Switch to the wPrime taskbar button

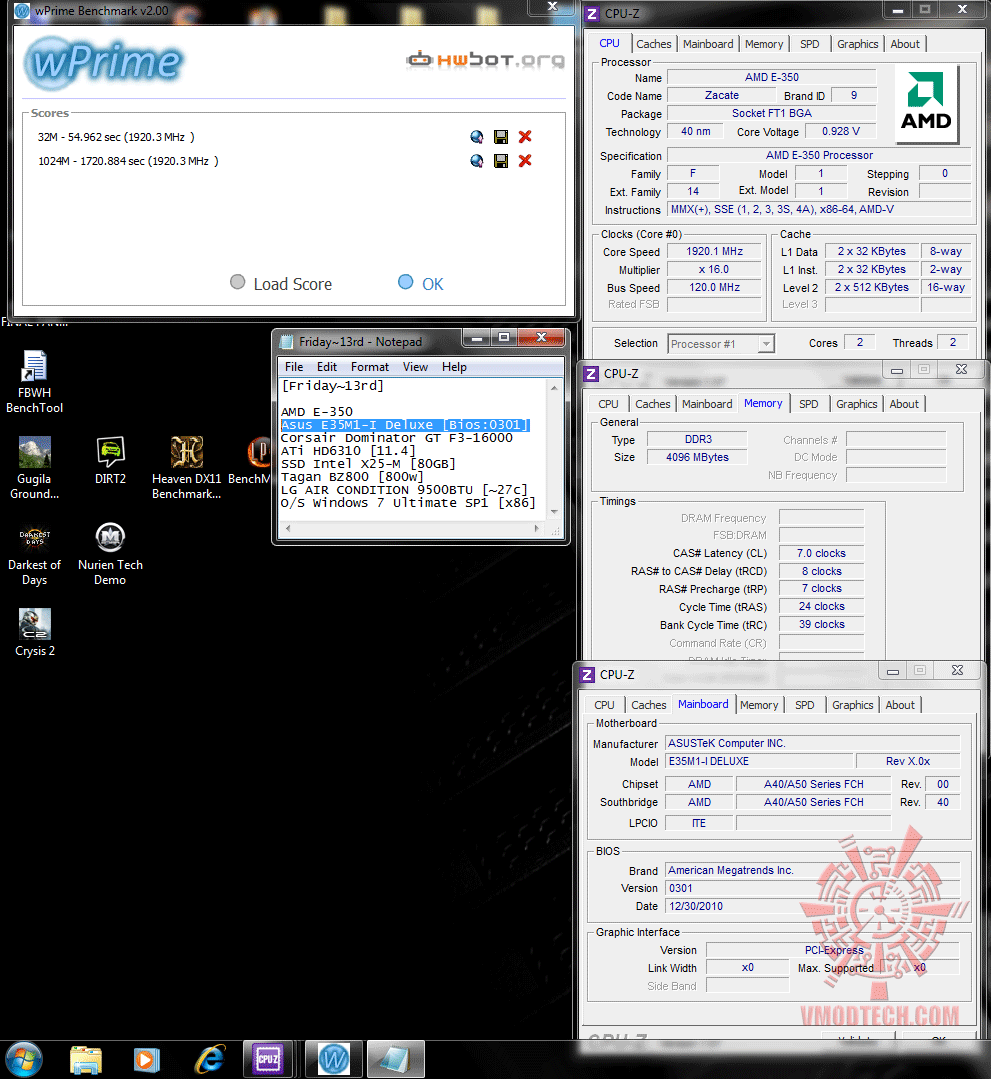pyautogui.click(x=334, y=1060)
